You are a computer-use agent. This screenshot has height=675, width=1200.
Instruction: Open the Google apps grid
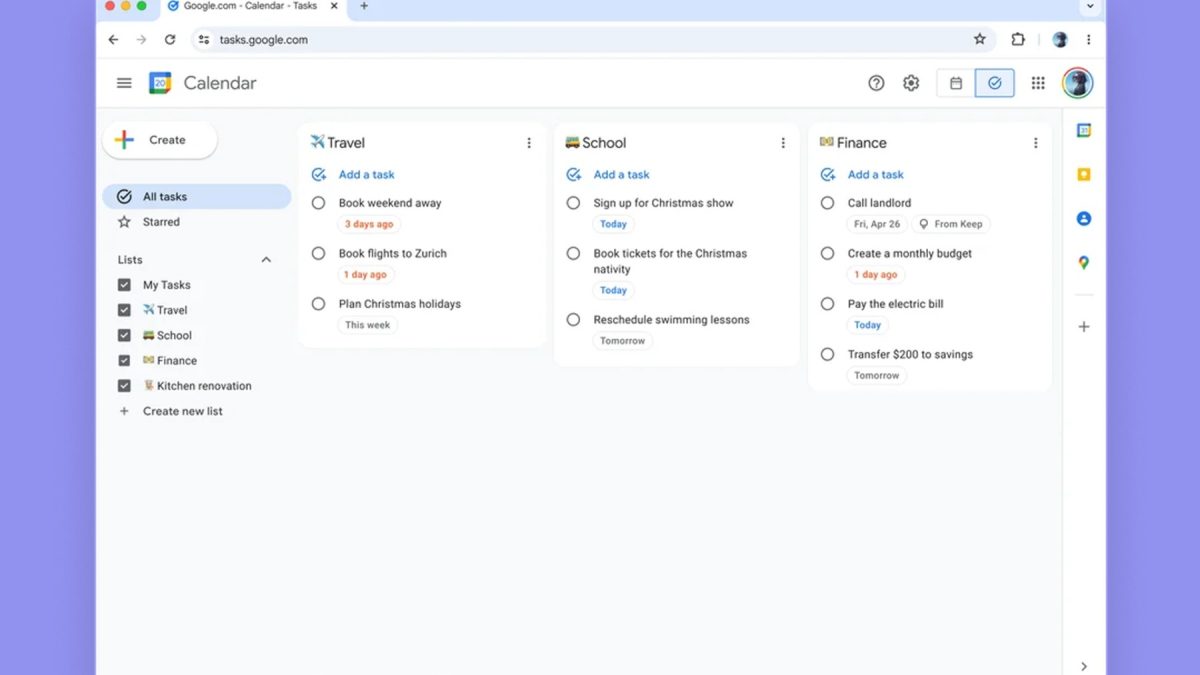pyautogui.click(x=1038, y=83)
